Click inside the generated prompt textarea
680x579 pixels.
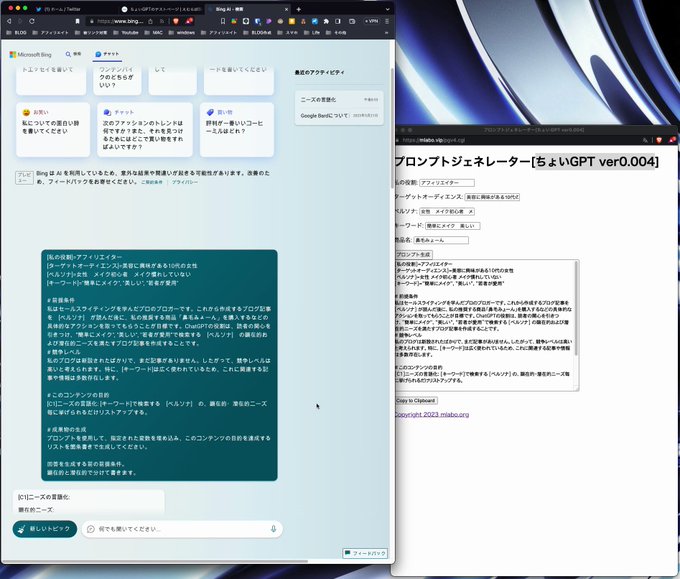point(485,325)
